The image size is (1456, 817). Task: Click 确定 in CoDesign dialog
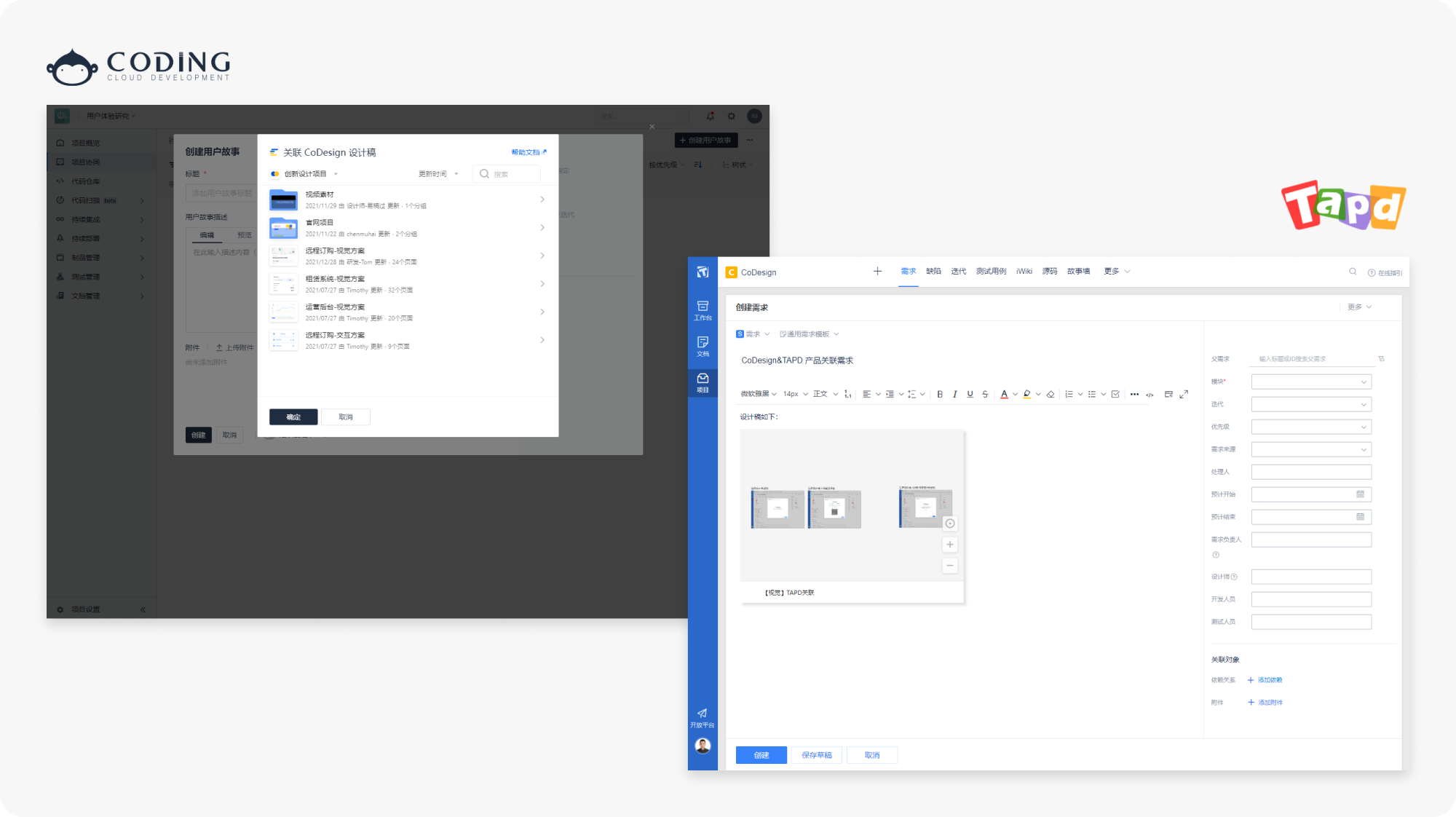point(293,417)
